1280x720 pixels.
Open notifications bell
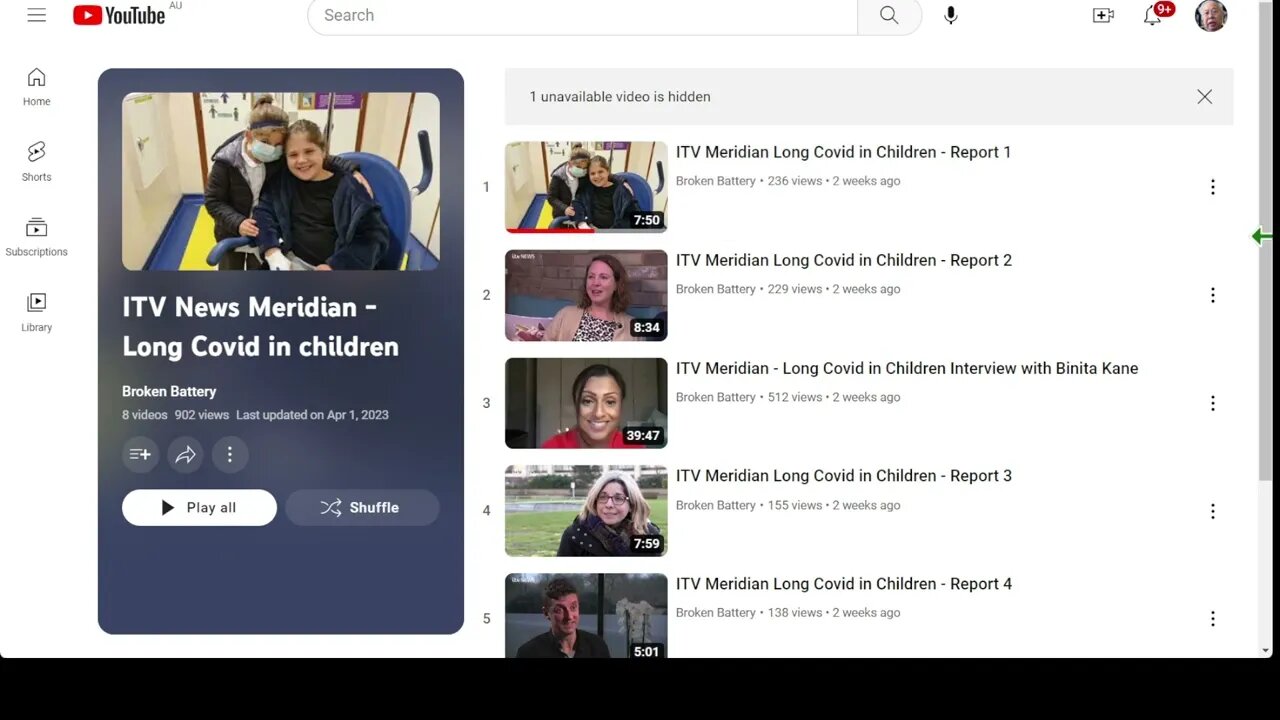(1153, 15)
